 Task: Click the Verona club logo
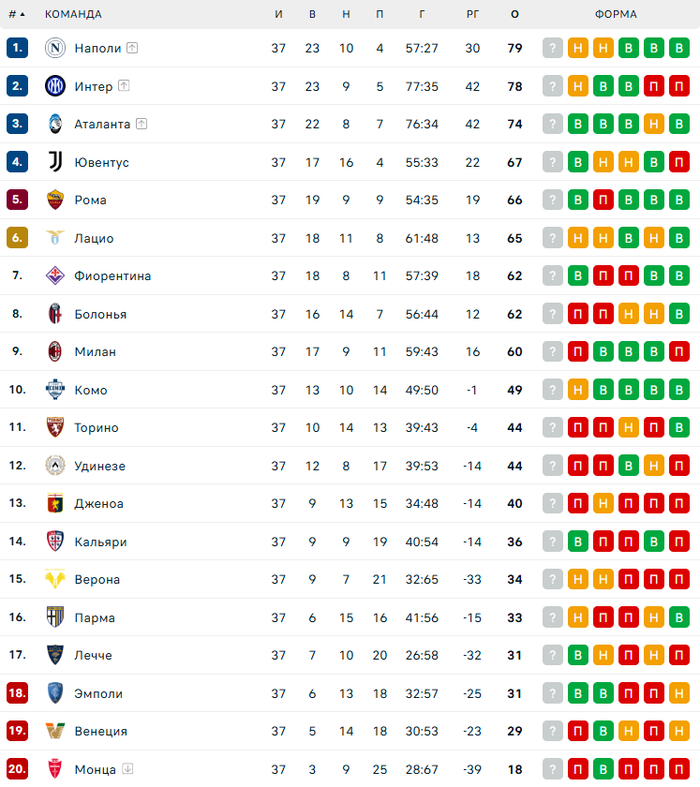[55, 579]
